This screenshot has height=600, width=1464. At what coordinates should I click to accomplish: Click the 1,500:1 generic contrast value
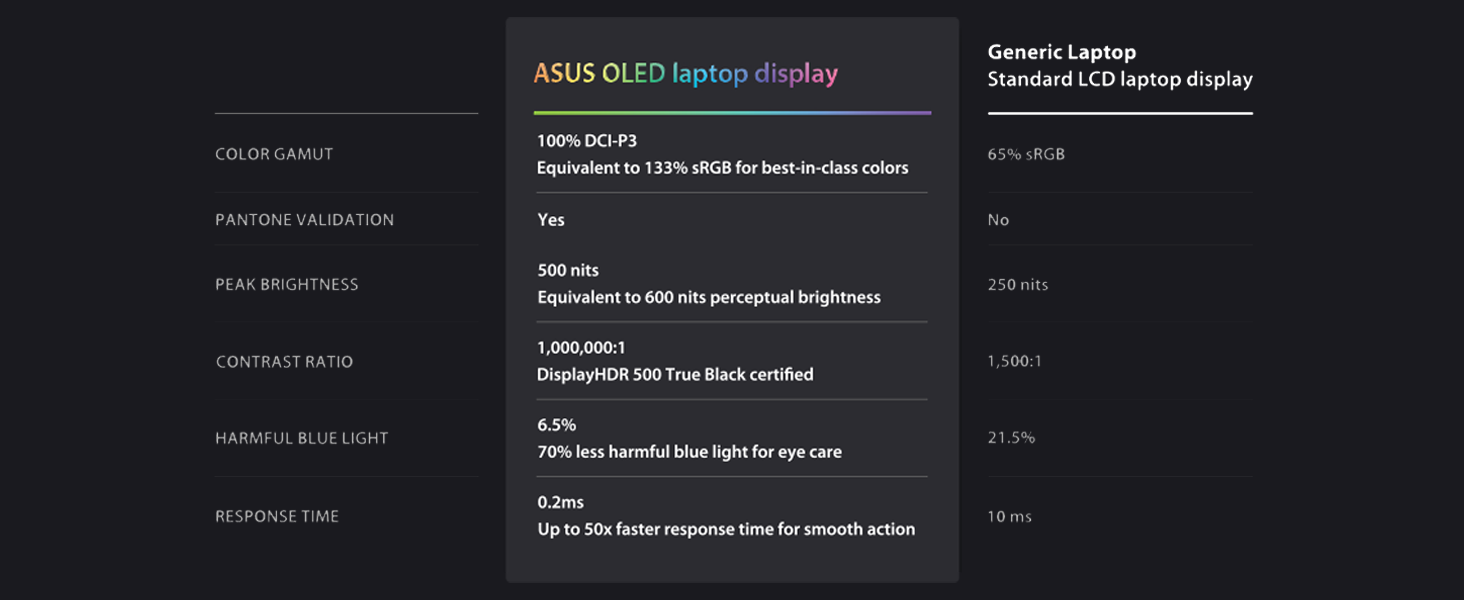click(x=1014, y=361)
